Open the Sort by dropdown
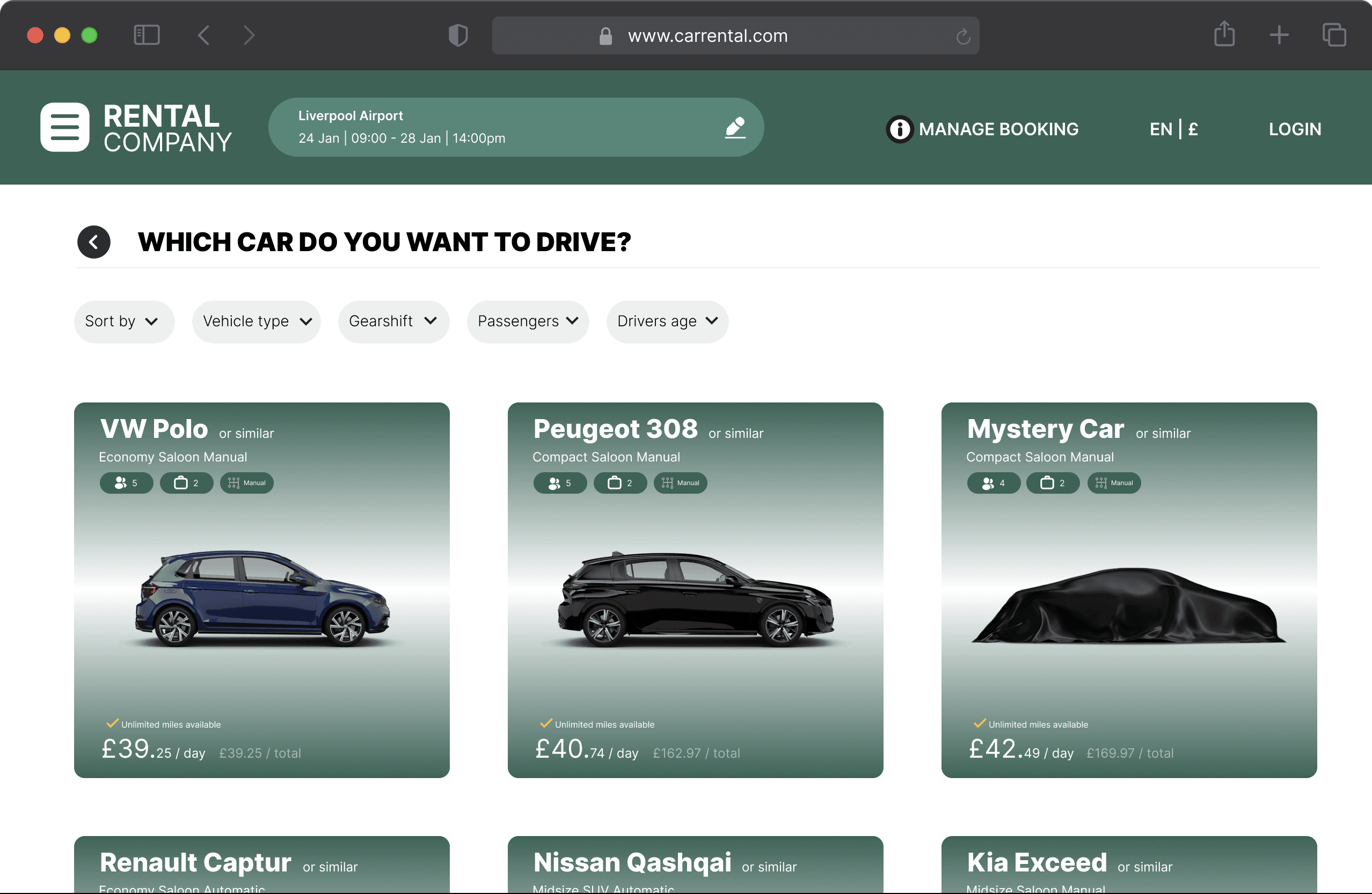 [124, 321]
